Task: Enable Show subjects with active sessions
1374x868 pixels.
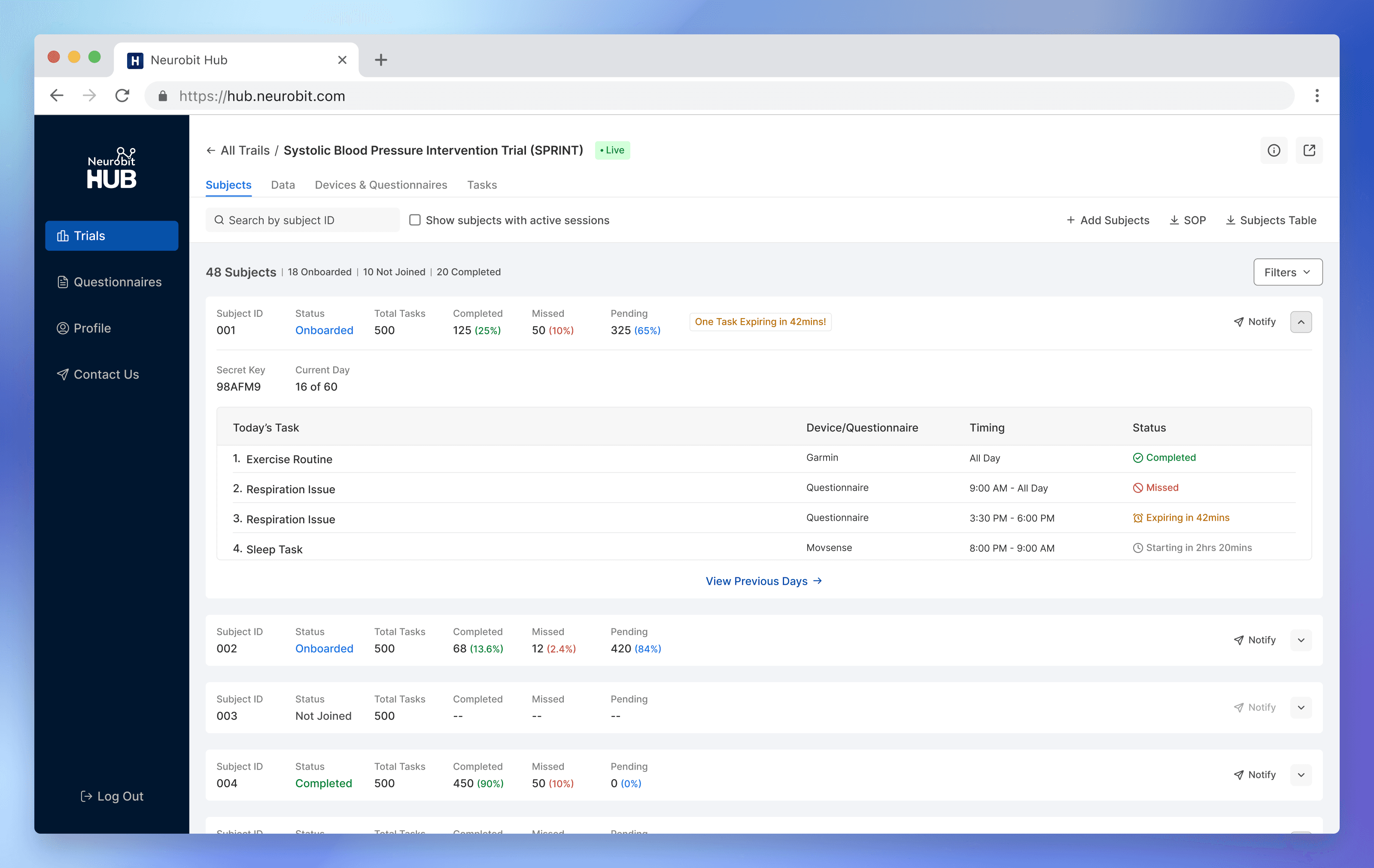Action: [415, 220]
